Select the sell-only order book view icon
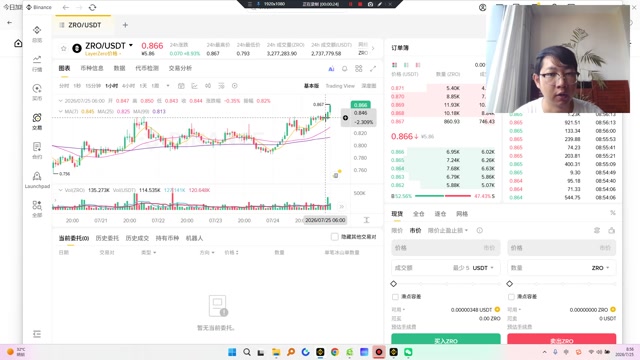Viewport: 640px width, 360px height. [418, 65]
